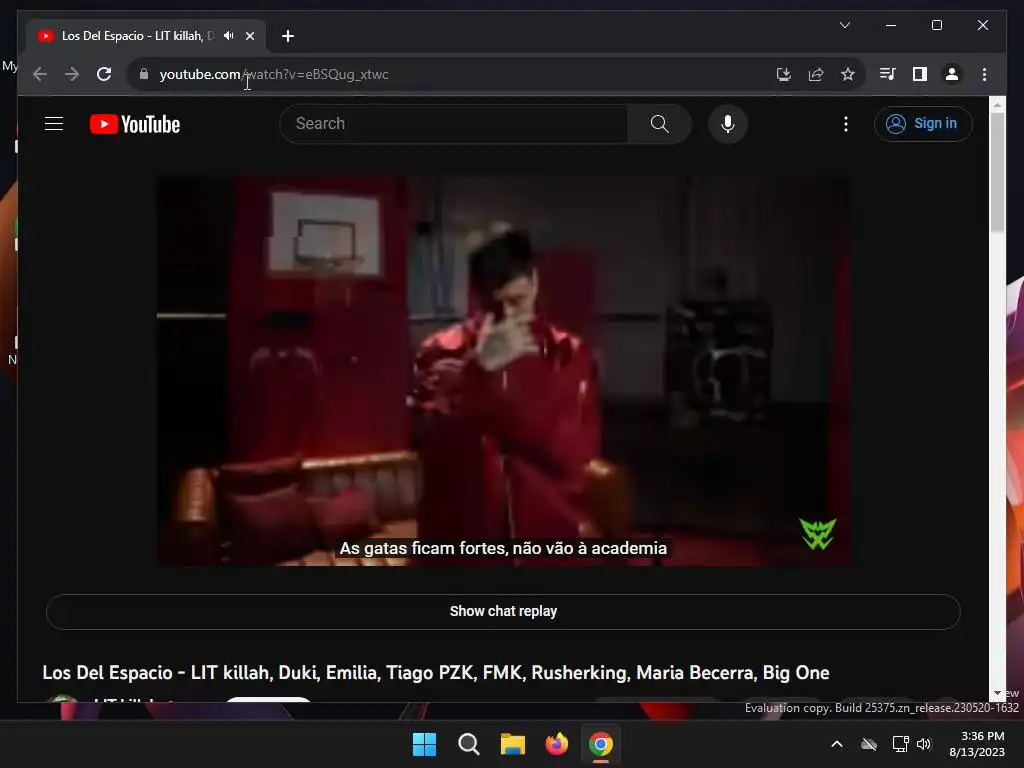Image resolution: width=1024 pixels, height=768 pixels.
Task: Click the subtitle text in the video
Action: pos(503,548)
